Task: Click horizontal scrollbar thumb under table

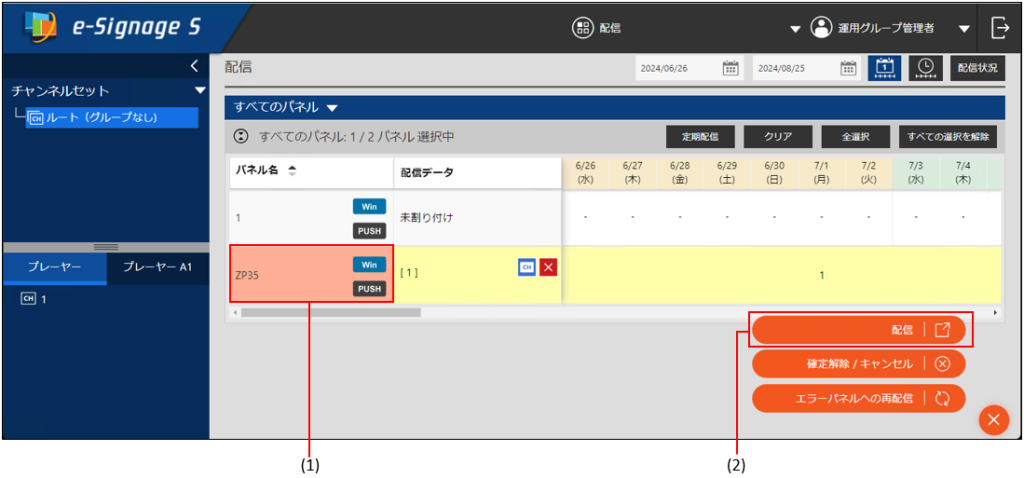Action: (x=330, y=313)
